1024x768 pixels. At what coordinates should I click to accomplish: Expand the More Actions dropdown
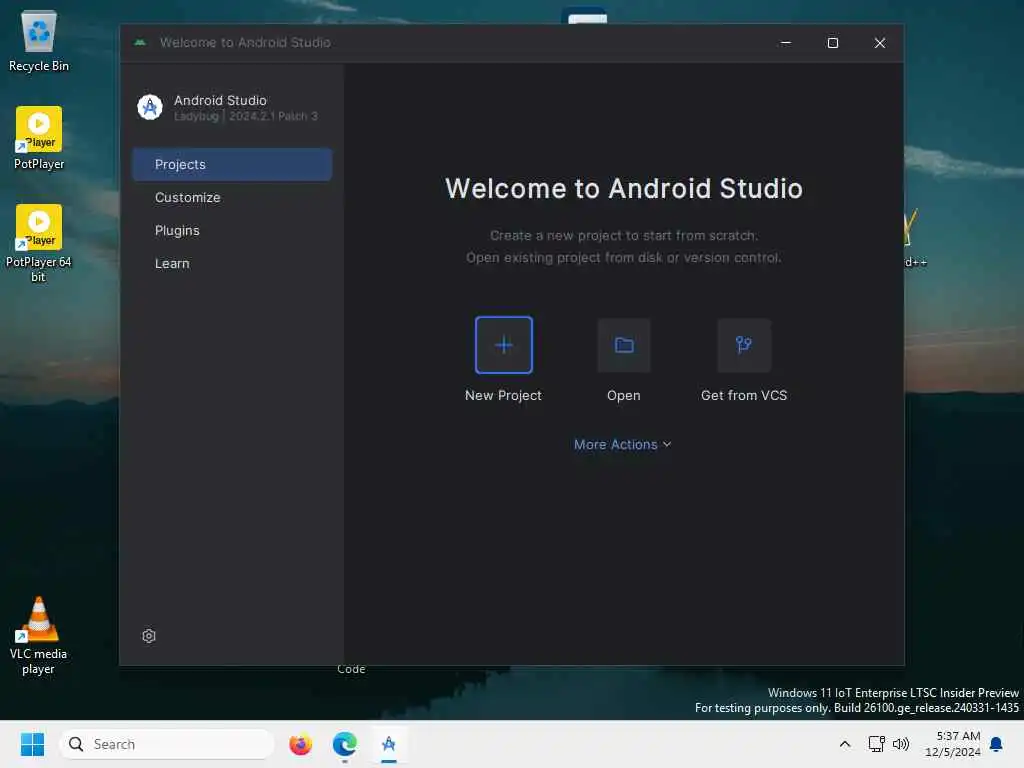[622, 444]
